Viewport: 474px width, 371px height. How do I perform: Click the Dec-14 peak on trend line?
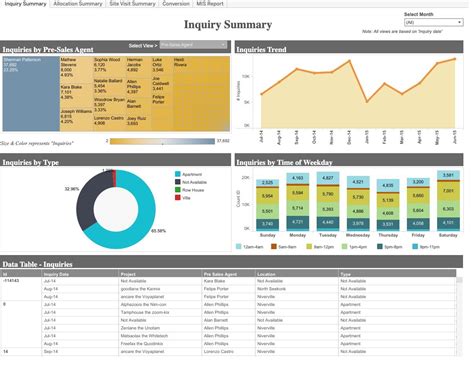click(349, 61)
